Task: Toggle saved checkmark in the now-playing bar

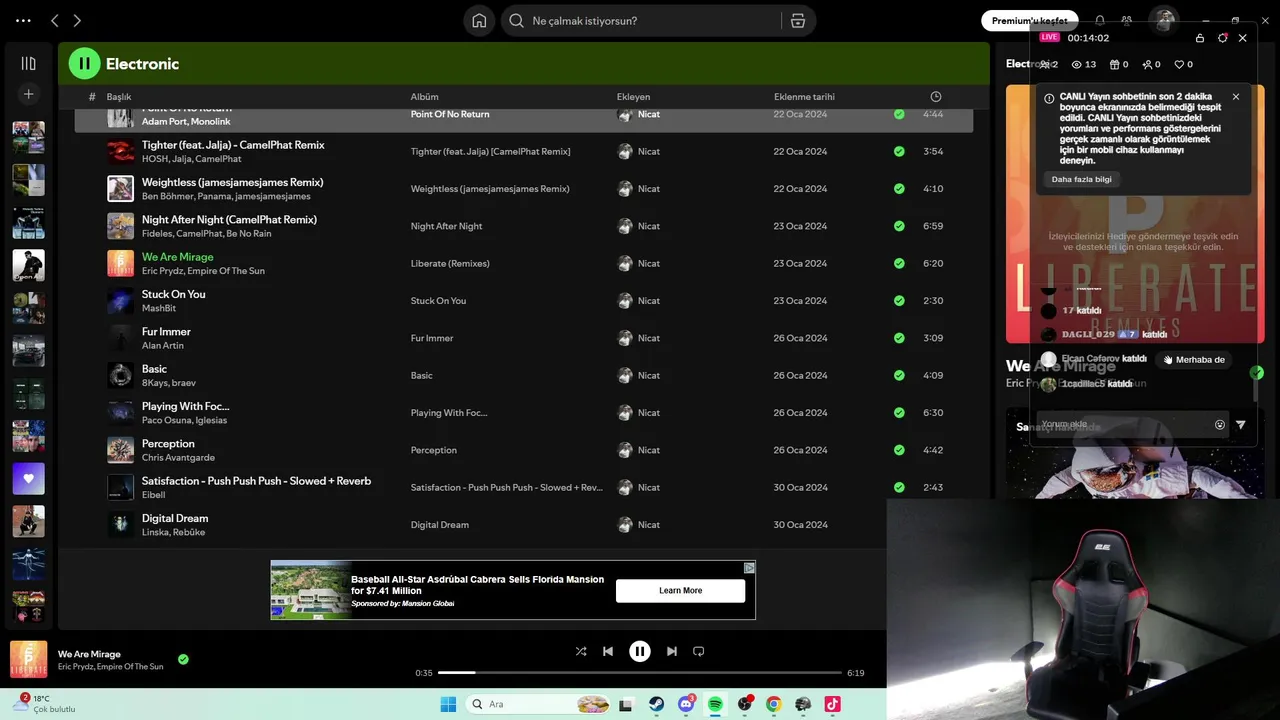Action: (x=183, y=659)
